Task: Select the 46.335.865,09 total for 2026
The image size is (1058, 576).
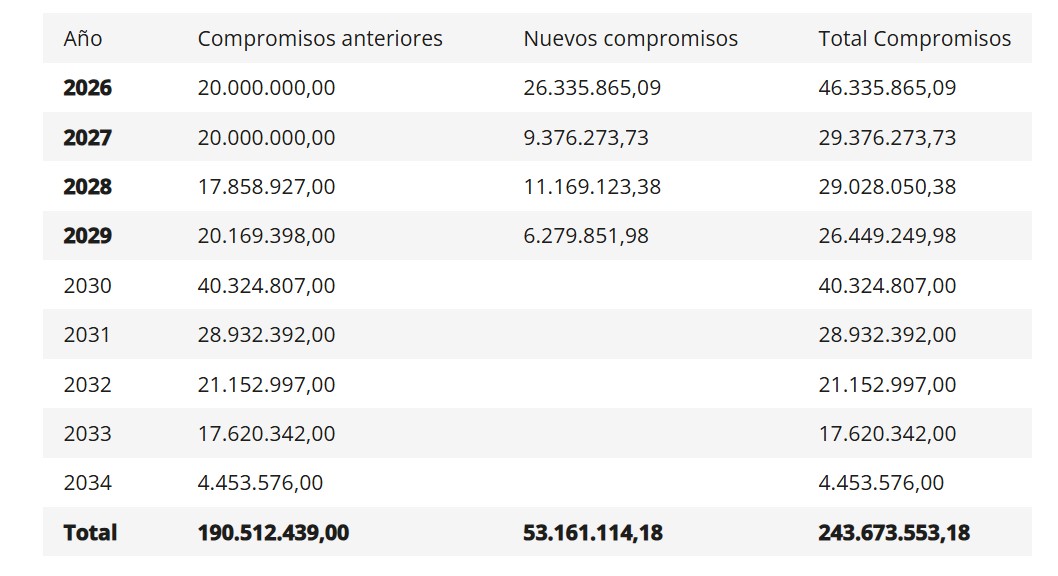Action: pyautogui.click(x=887, y=88)
